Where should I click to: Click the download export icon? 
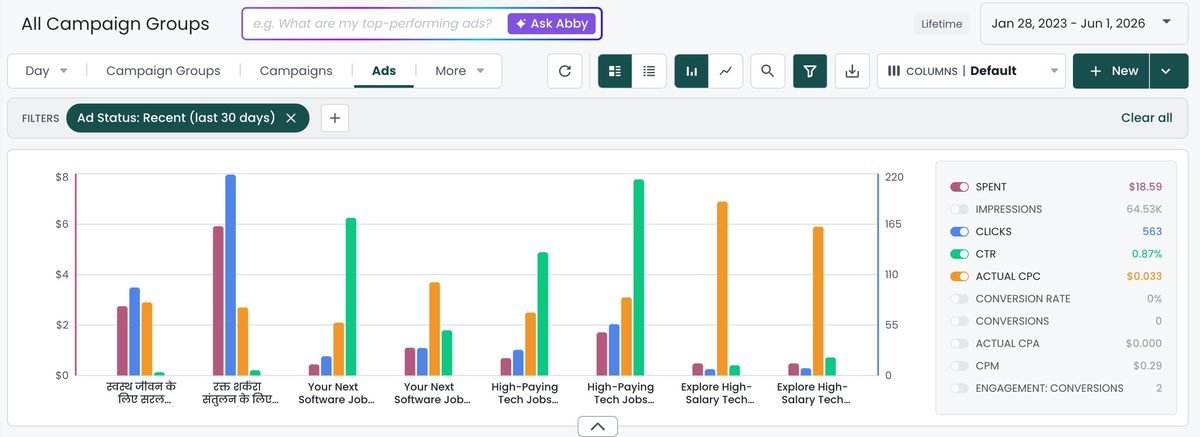click(852, 71)
